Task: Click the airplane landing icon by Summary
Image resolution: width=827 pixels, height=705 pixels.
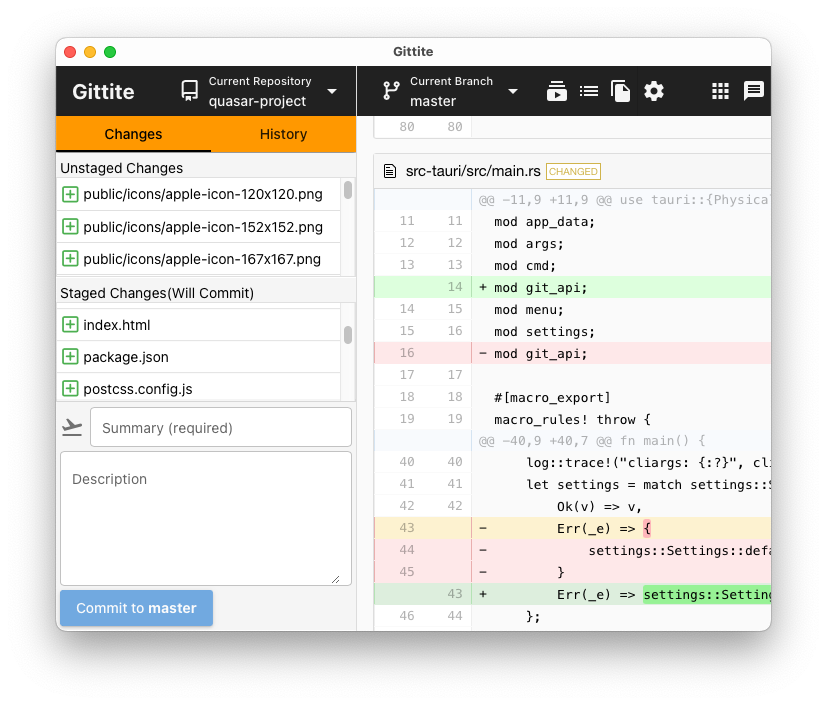Action: click(72, 427)
